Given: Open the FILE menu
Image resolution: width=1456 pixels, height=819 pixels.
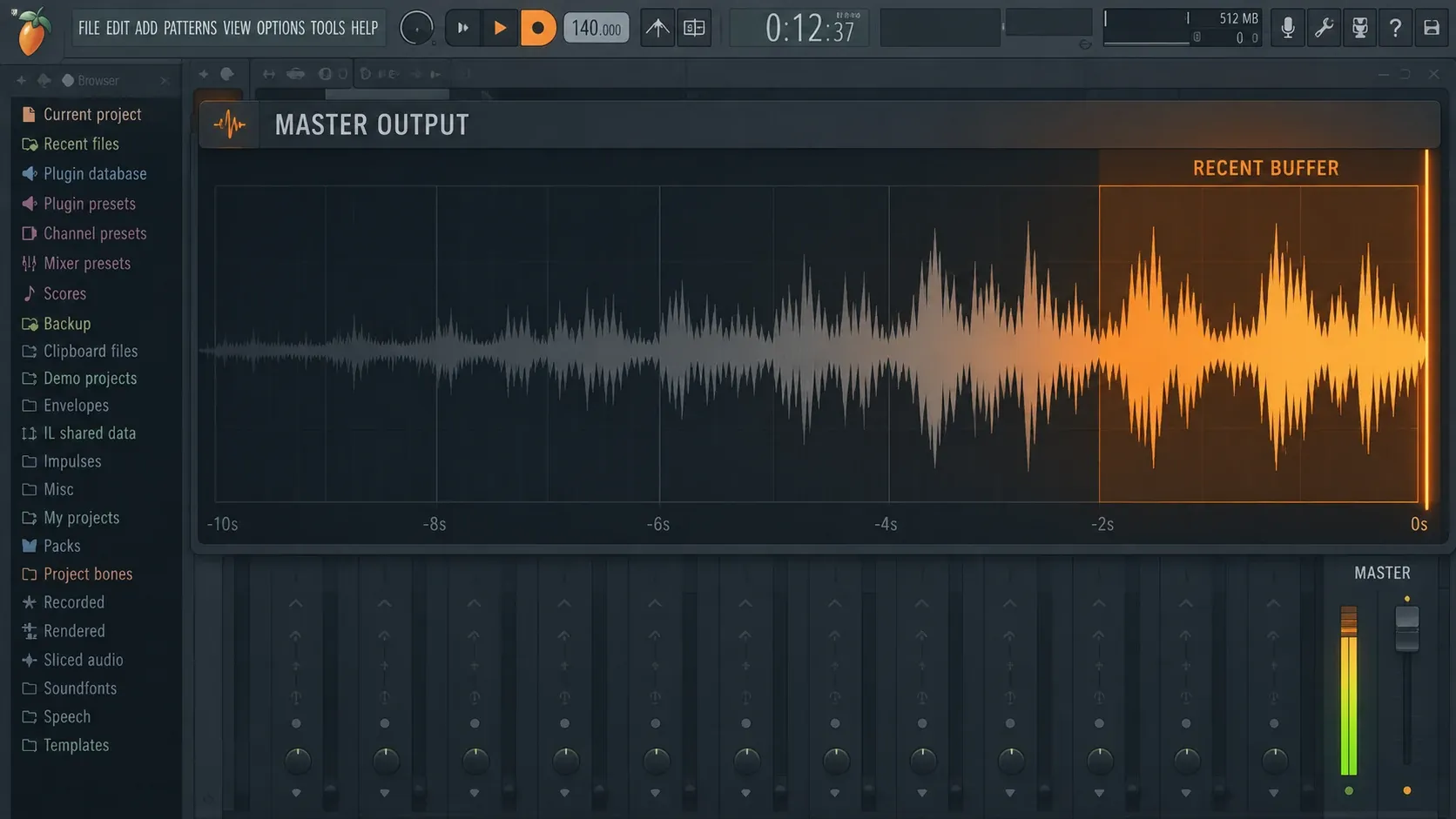Looking at the screenshot, I should (89, 28).
